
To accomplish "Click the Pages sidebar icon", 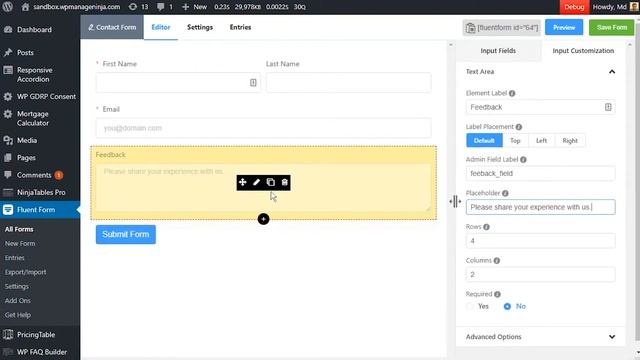I will pos(8,158).
